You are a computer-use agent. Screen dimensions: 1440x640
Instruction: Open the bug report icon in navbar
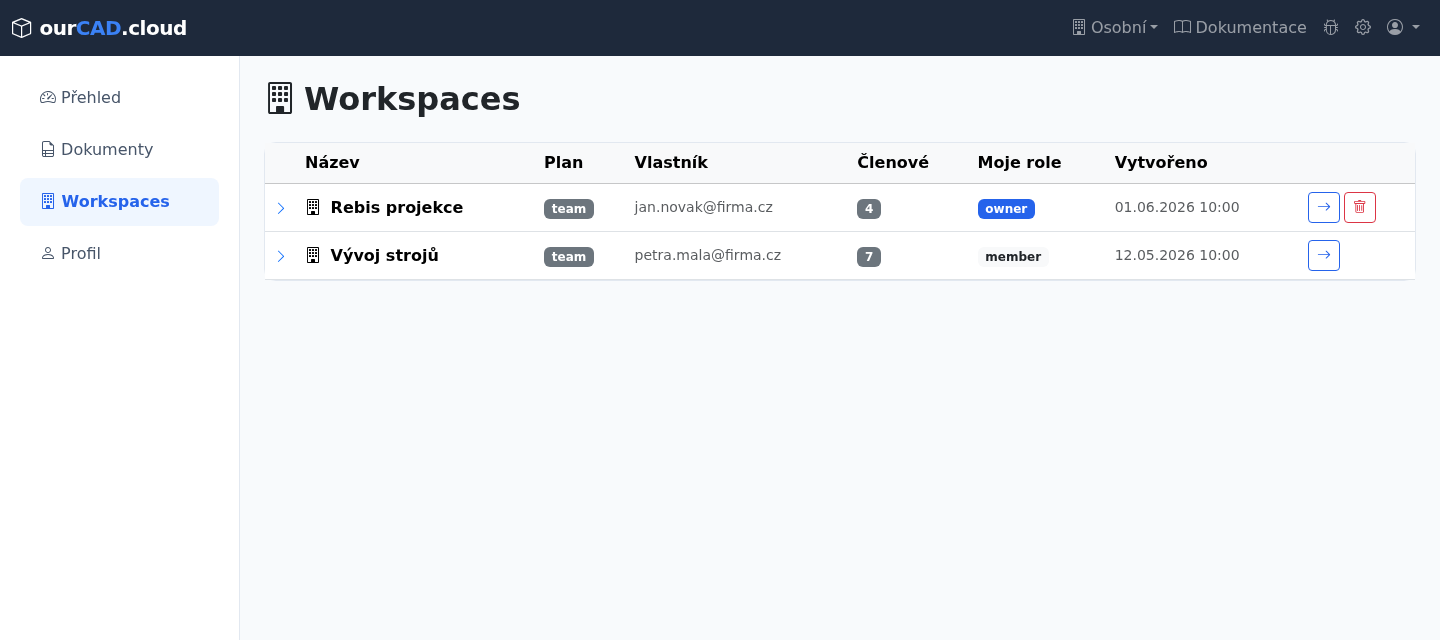click(x=1331, y=28)
